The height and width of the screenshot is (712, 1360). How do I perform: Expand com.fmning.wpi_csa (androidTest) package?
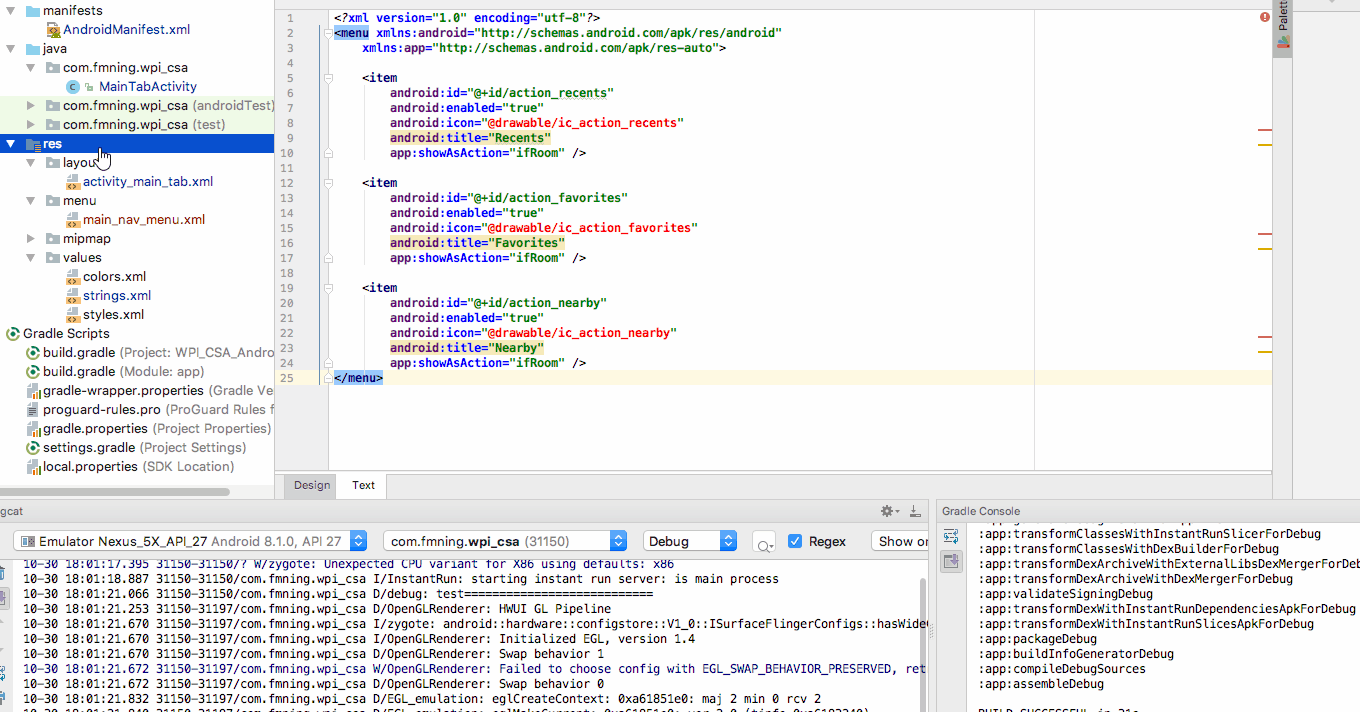(31, 106)
